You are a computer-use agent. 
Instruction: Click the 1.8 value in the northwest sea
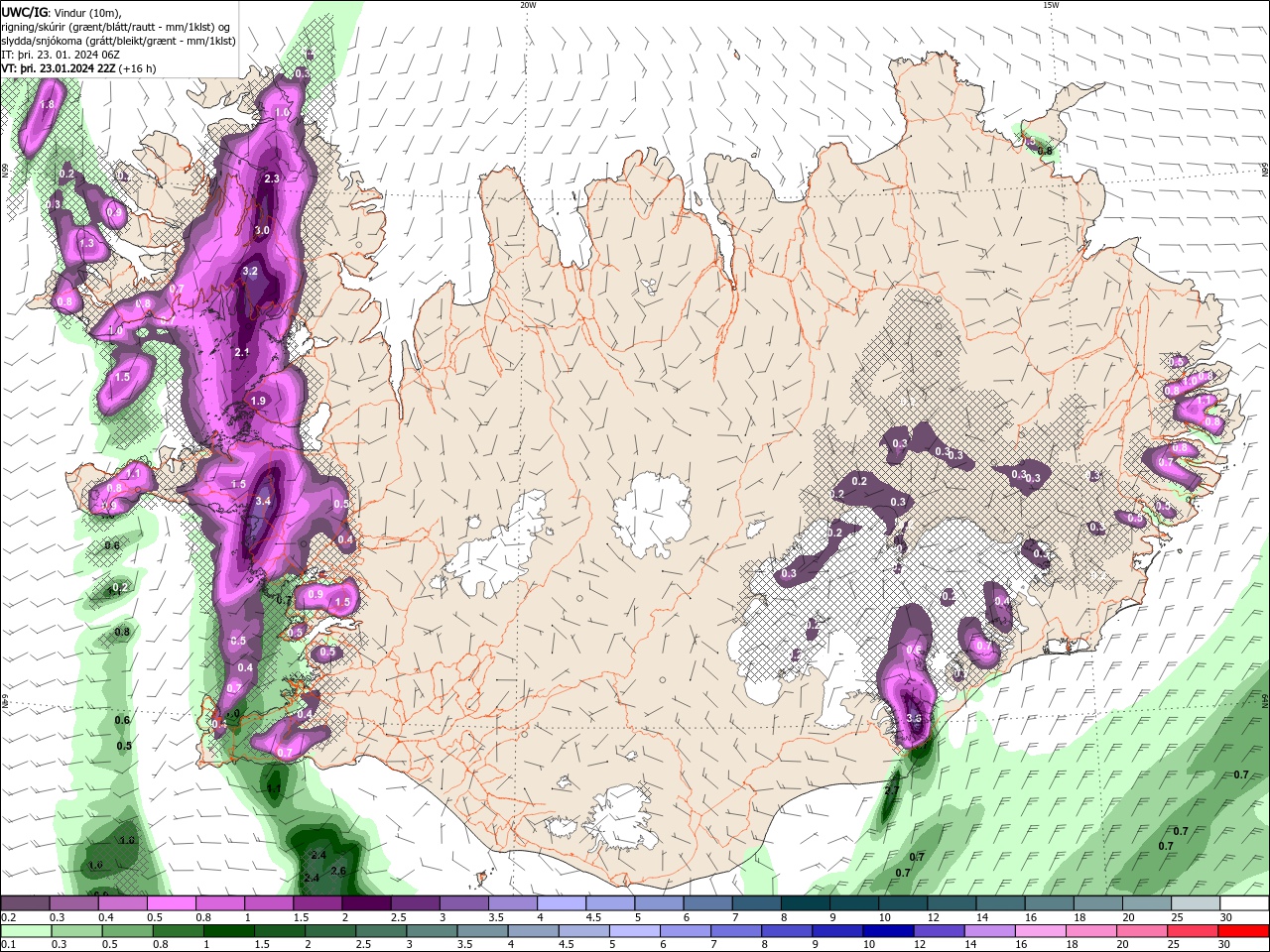pyautogui.click(x=46, y=104)
